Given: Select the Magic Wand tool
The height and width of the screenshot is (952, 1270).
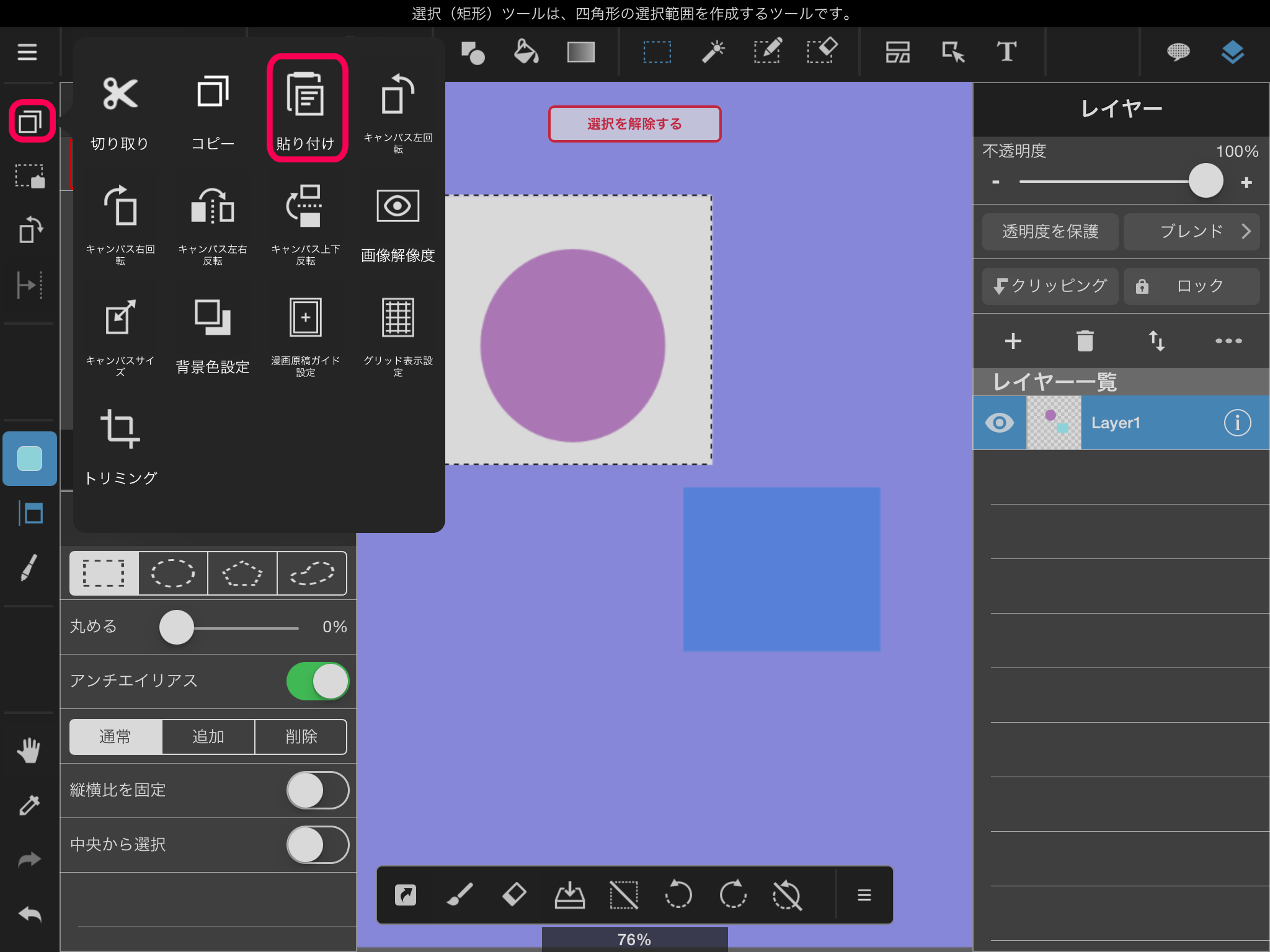Looking at the screenshot, I should point(713,53).
